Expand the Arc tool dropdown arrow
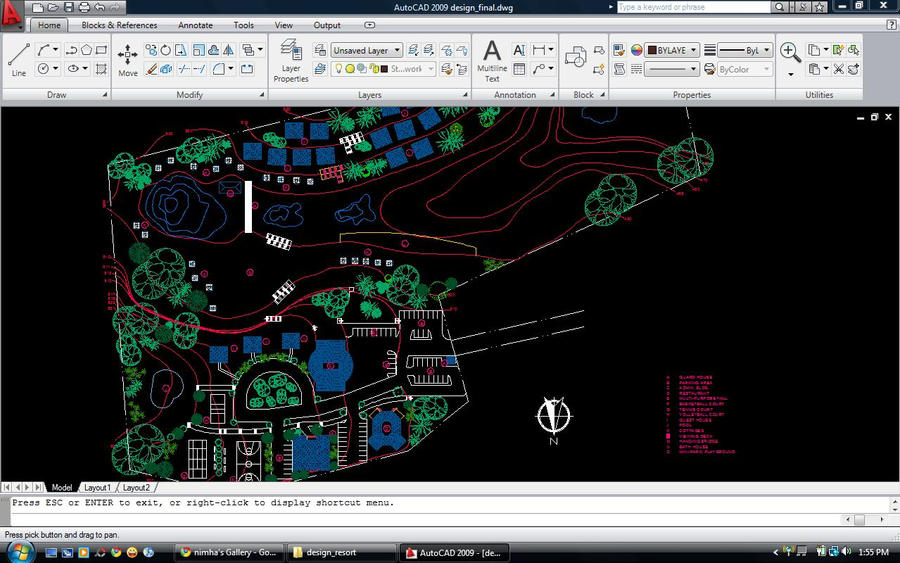The width and height of the screenshot is (900, 563). 56,50
